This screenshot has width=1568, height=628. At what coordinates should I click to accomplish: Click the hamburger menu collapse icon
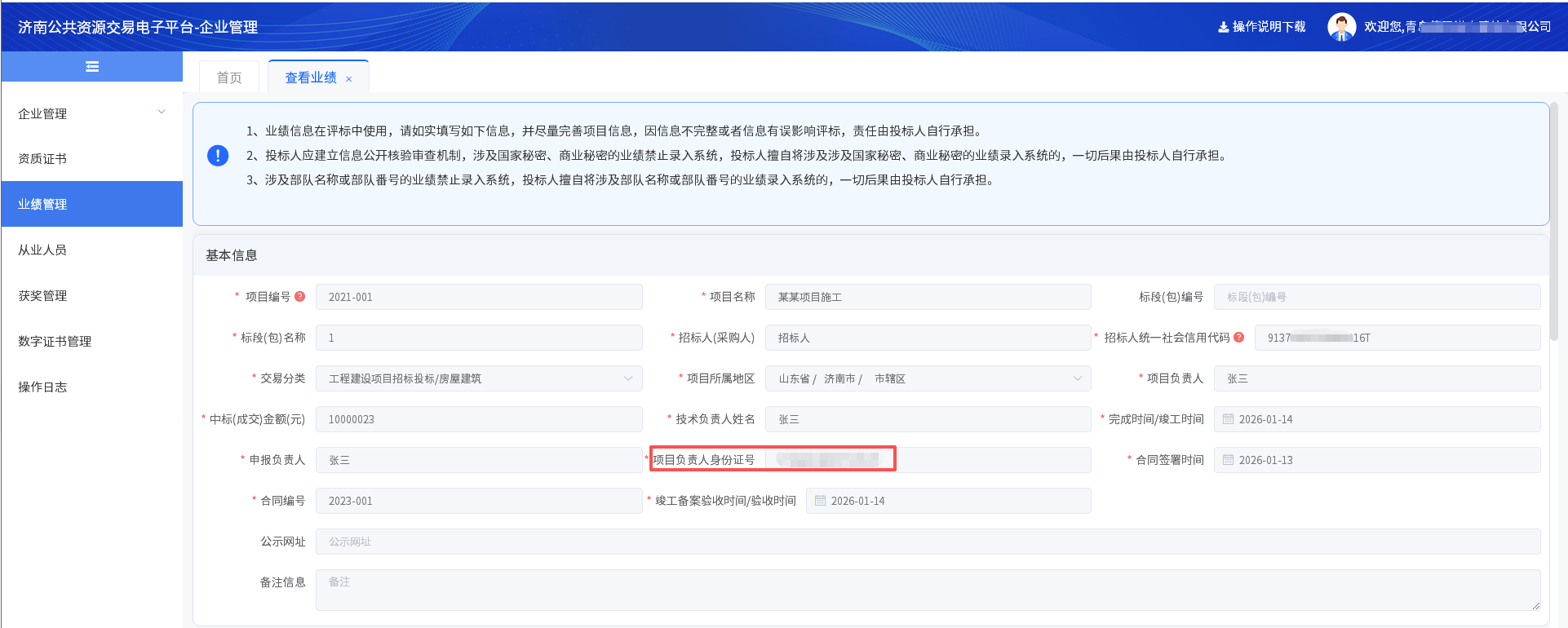click(x=92, y=67)
